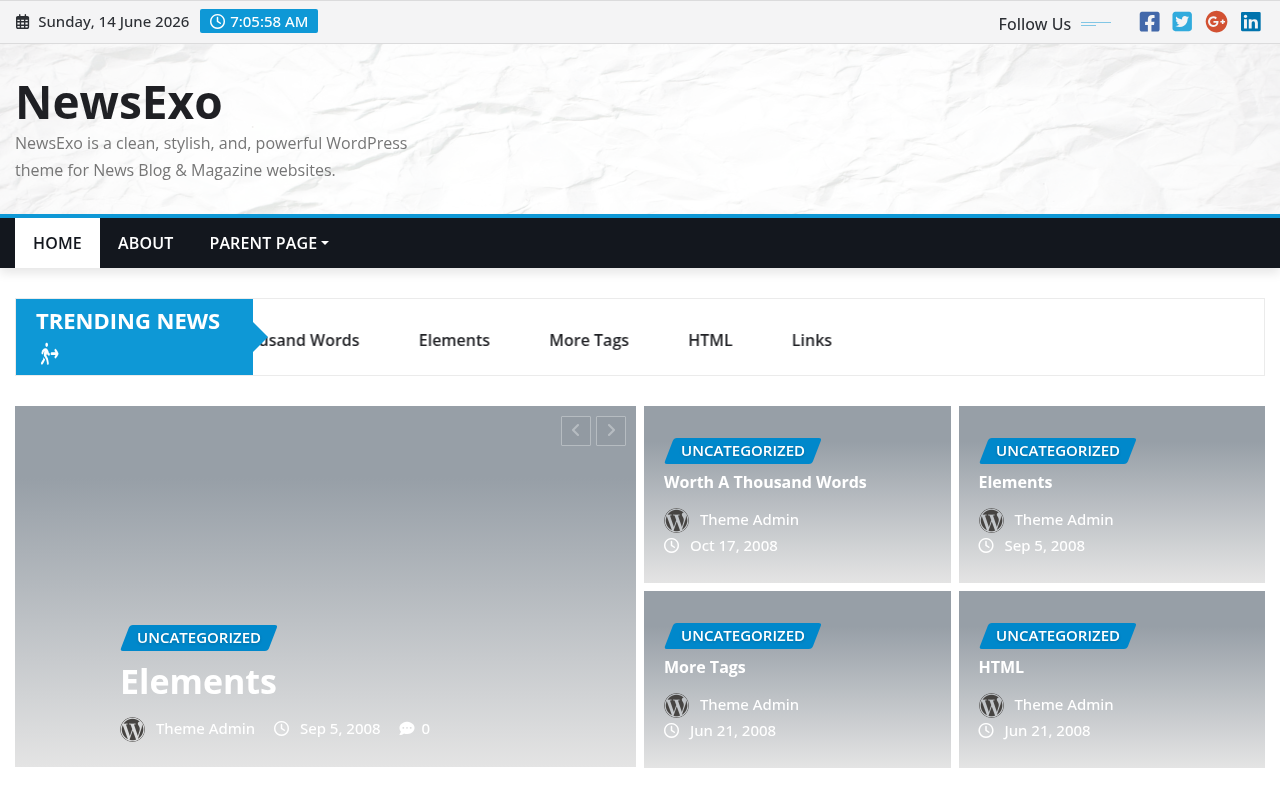Open the HTML trending news link
This screenshot has width=1280, height=800.
(x=710, y=340)
